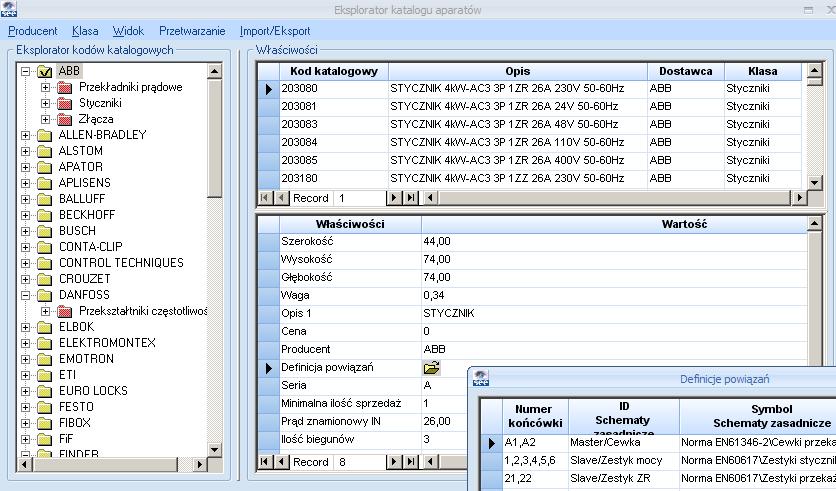836x491 pixels.
Task: Go to last record in catalog grid
Action: pyautogui.click(x=411, y=198)
